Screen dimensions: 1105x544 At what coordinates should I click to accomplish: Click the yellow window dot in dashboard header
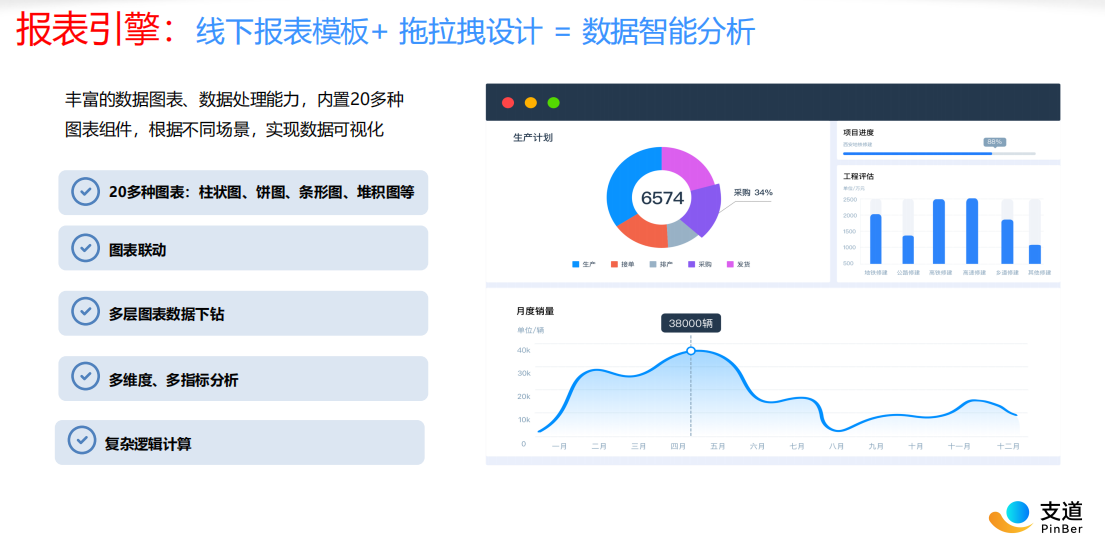tap(531, 102)
